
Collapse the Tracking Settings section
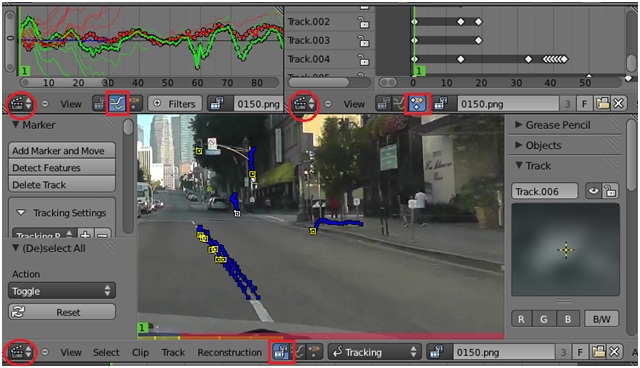click(21, 213)
